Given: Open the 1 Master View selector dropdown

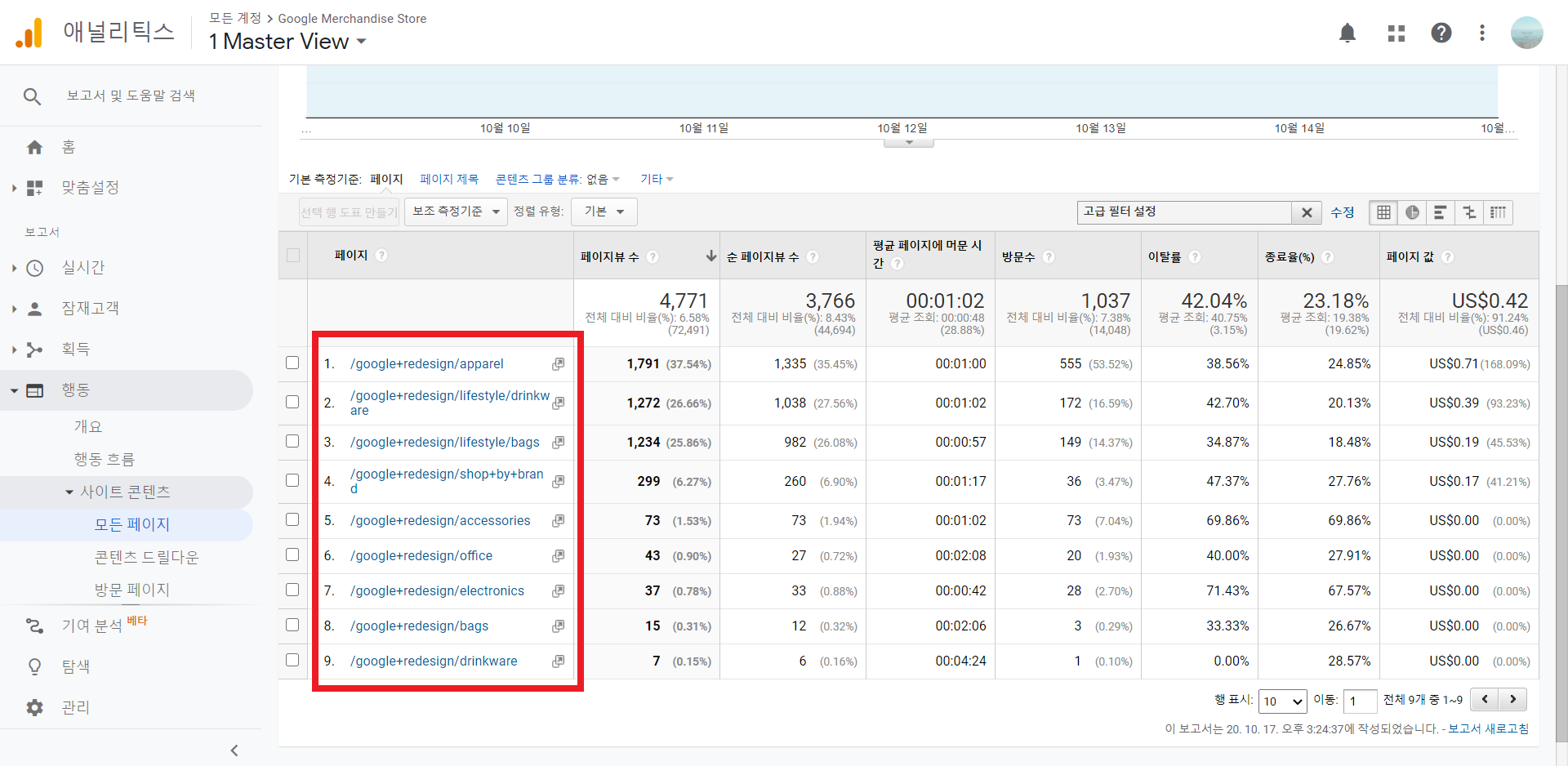Looking at the screenshot, I should click(287, 41).
